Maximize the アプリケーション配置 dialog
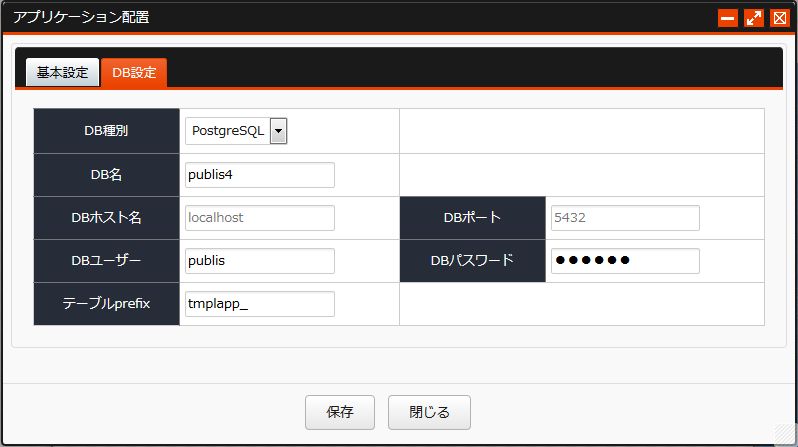 pos(754,18)
